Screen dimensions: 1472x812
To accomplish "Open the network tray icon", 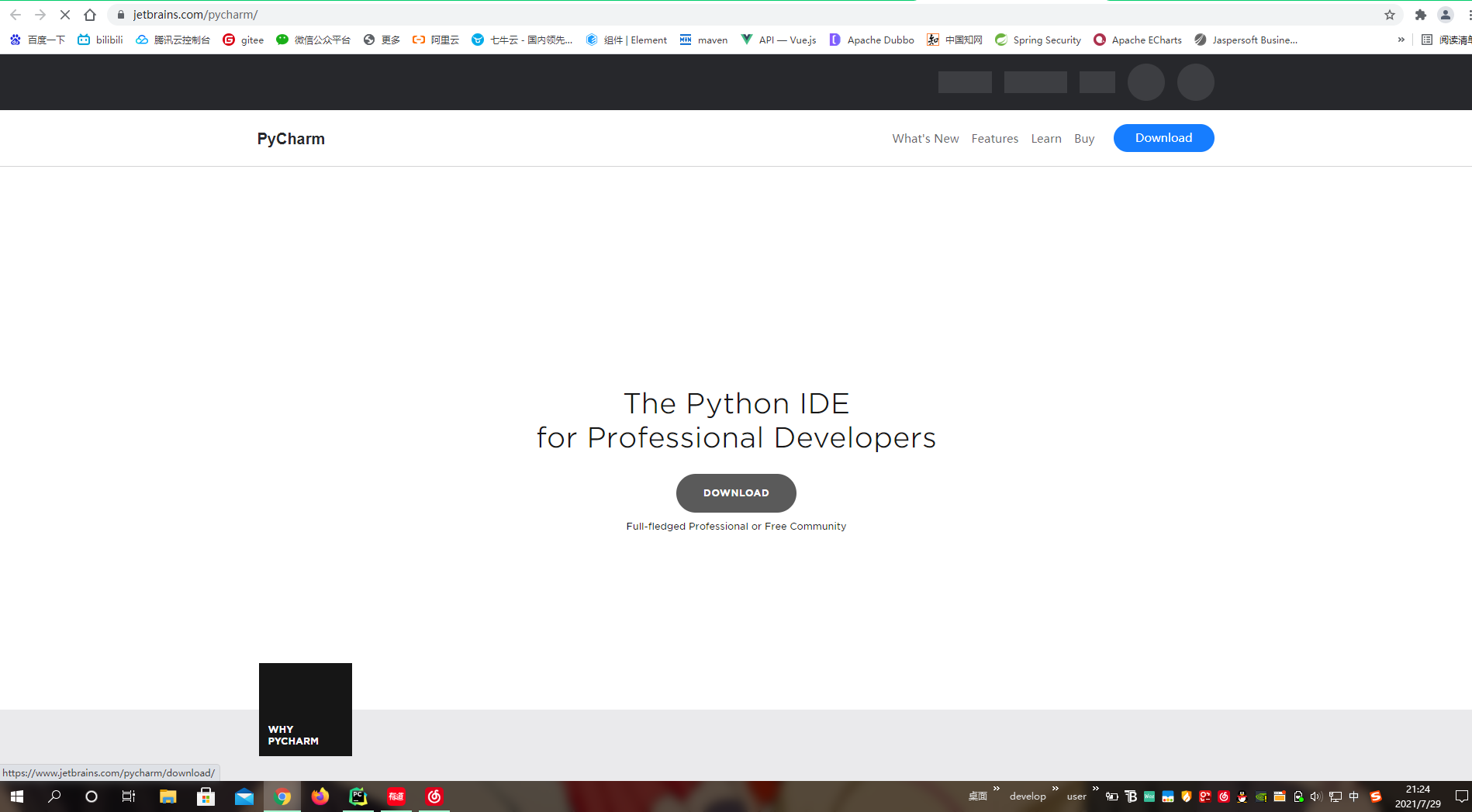I will coord(1336,796).
